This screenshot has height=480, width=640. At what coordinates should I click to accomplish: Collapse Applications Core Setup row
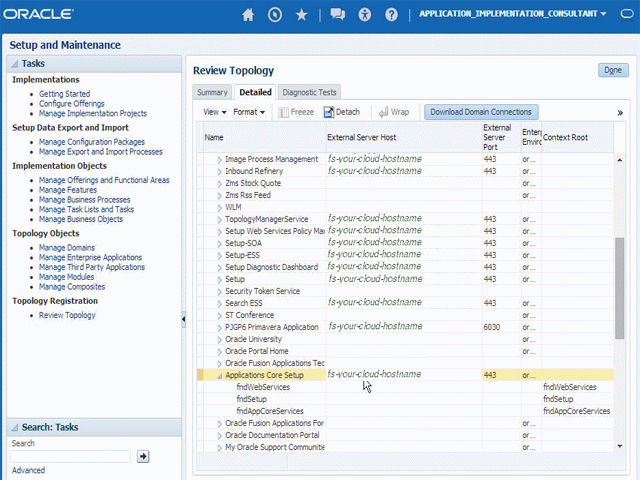coord(219,376)
